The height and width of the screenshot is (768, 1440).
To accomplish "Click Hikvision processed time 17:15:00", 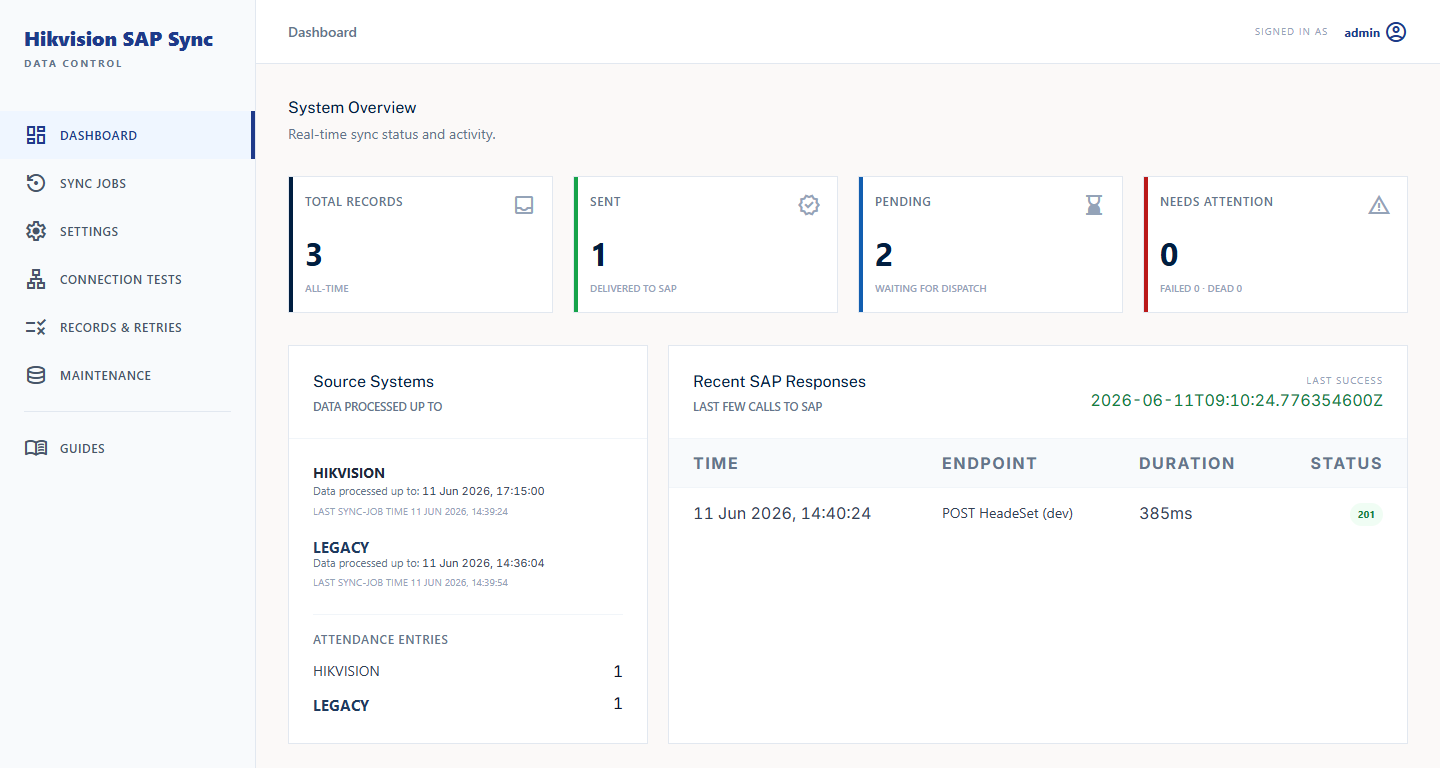I will click(484, 491).
